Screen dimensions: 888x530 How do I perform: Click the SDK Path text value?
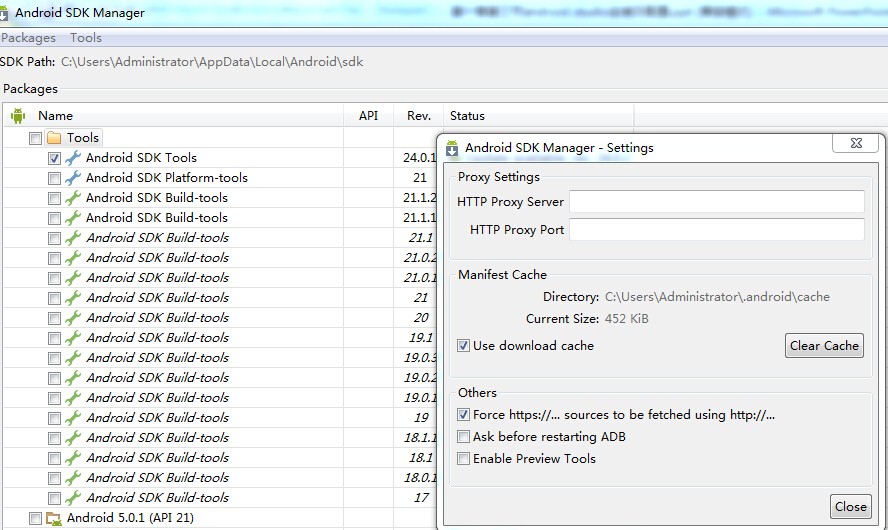212,62
